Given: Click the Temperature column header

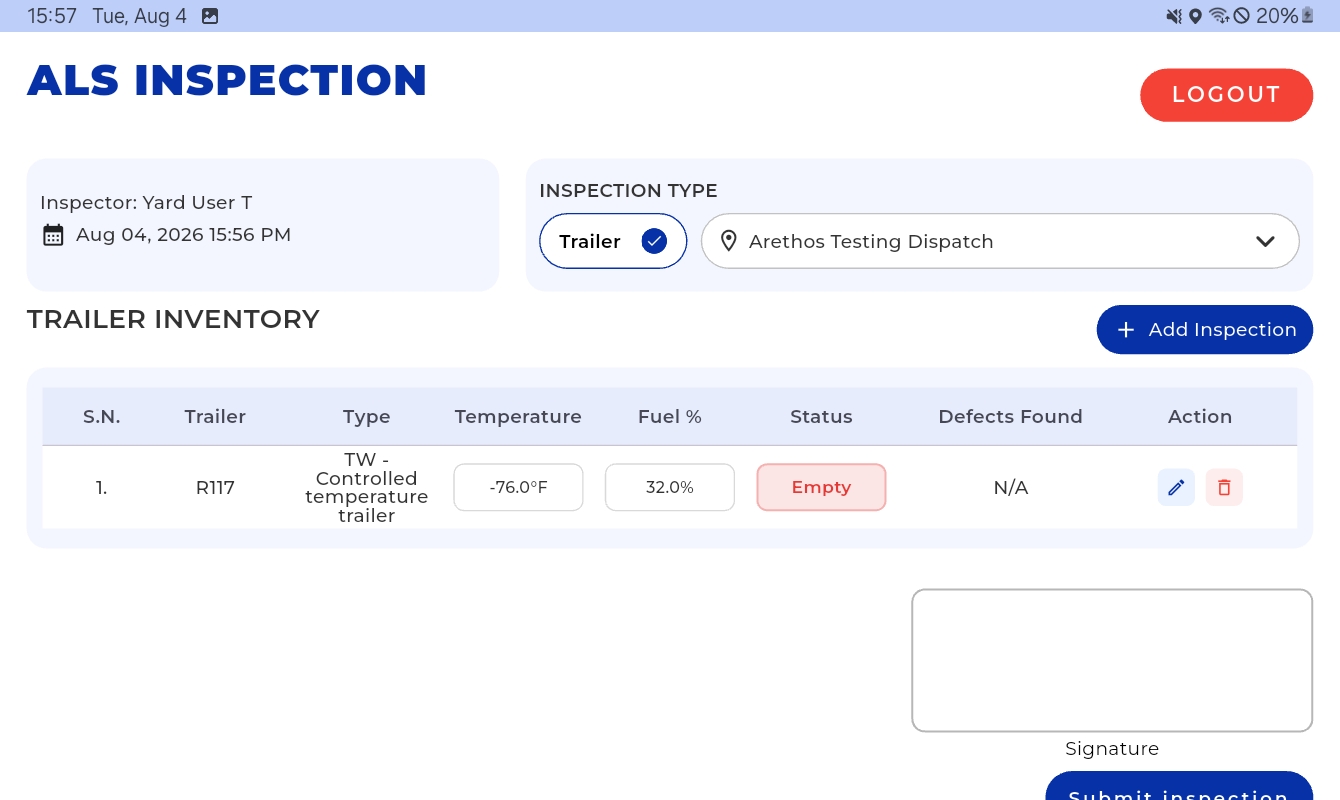Looking at the screenshot, I should pyautogui.click(x=518, y=417).
